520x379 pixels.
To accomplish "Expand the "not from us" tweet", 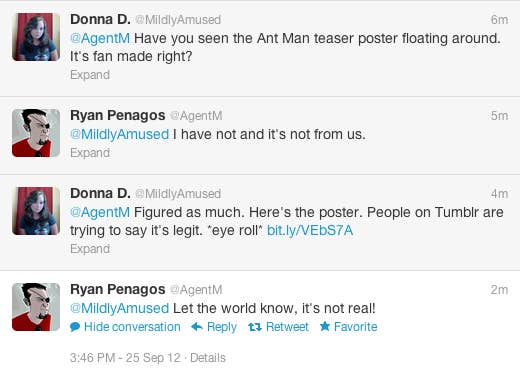I will (x=90, y=153).
